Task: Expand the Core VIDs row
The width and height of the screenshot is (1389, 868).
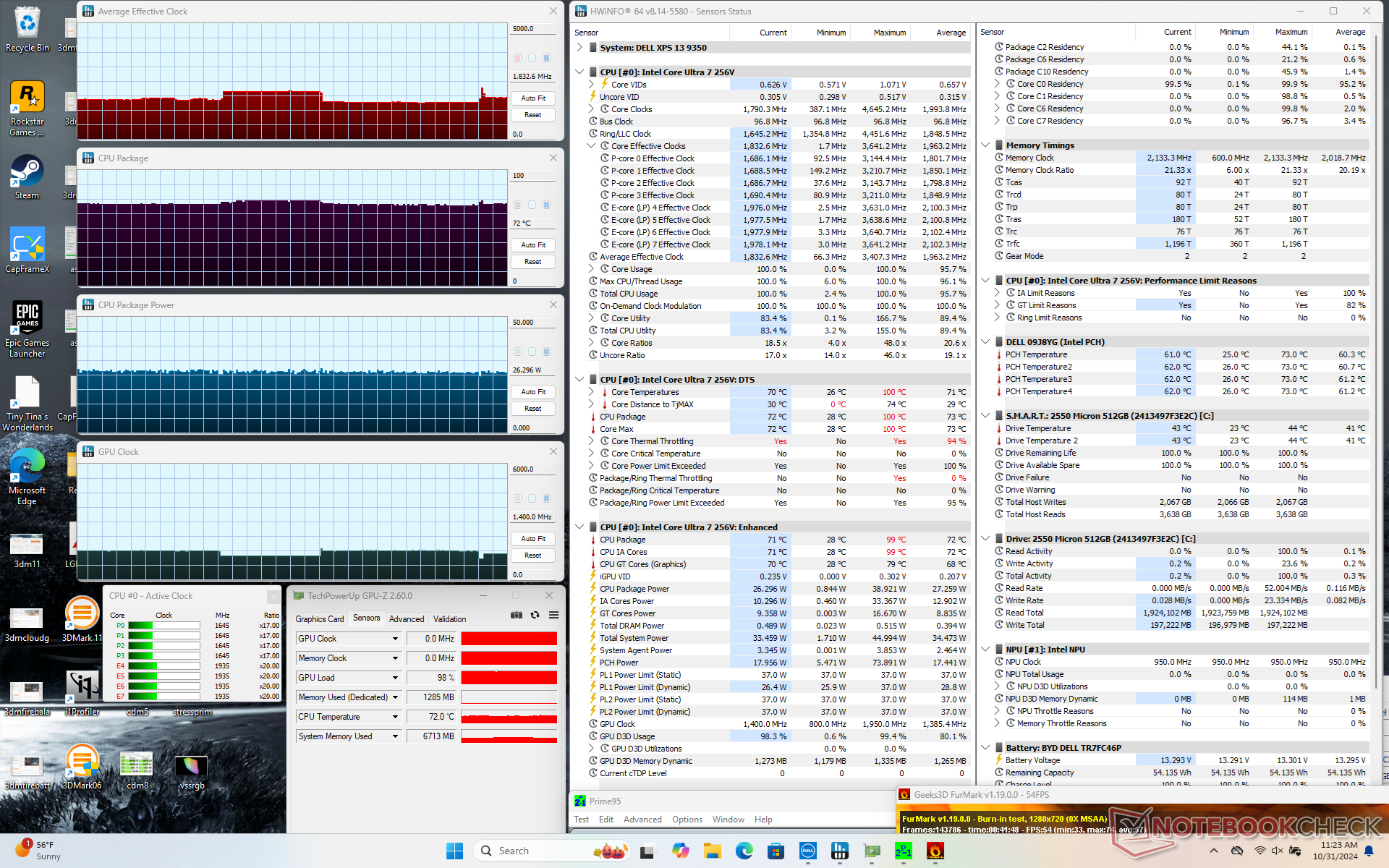Action: tap(591, 85)
